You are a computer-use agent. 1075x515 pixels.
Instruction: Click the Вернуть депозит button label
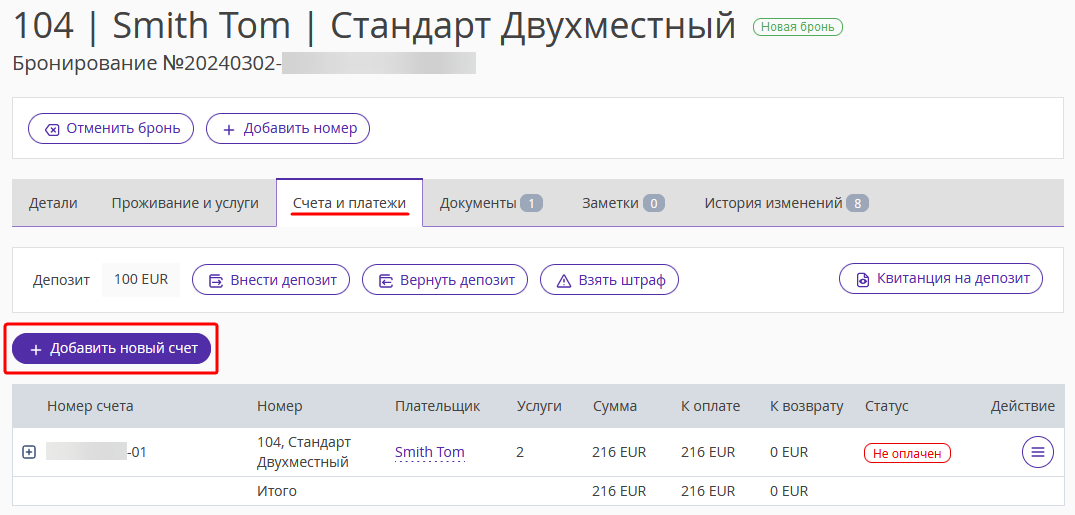click(x=457, y=280)
